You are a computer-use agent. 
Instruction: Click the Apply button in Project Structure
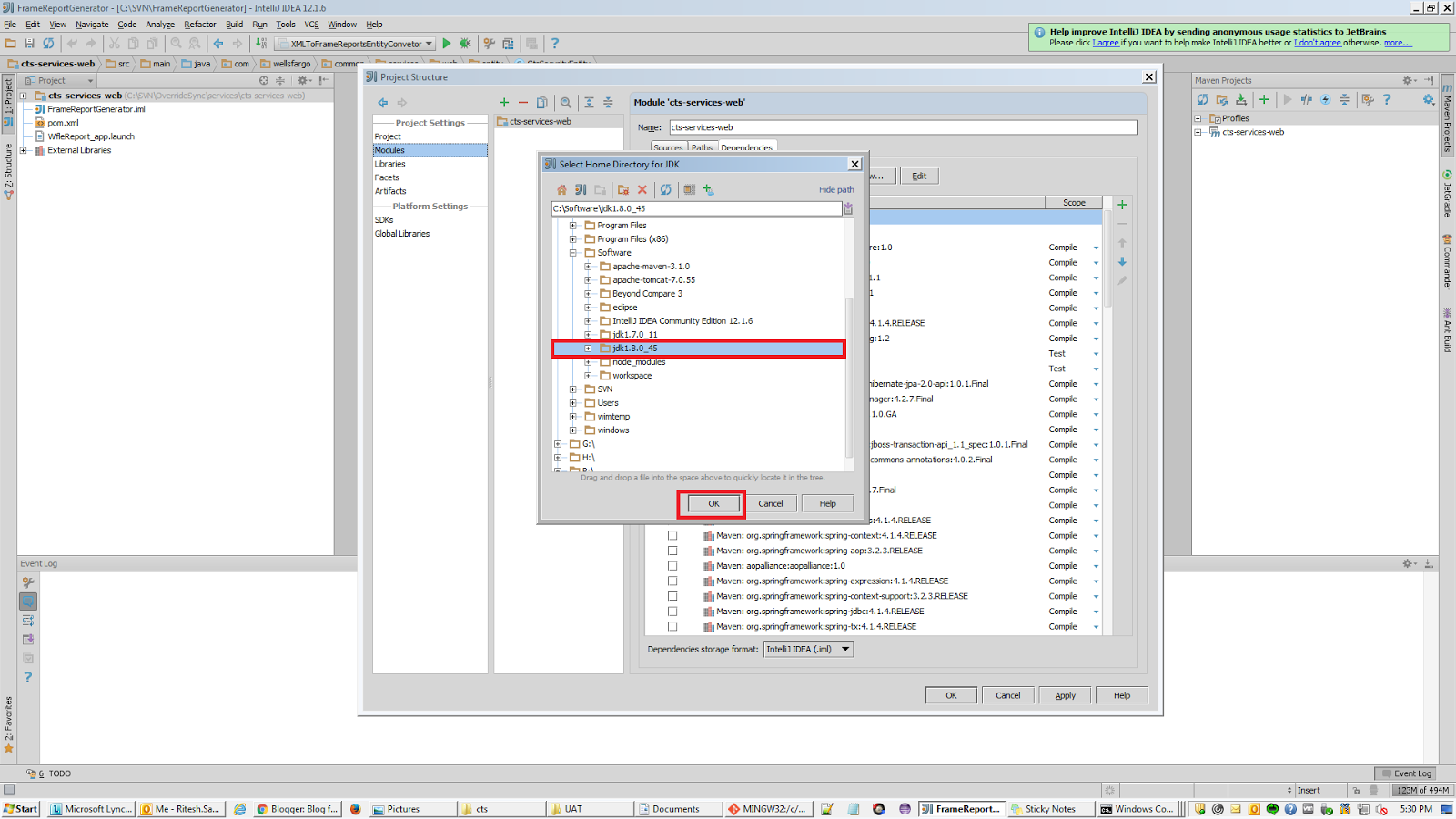tap(1064, 694)
